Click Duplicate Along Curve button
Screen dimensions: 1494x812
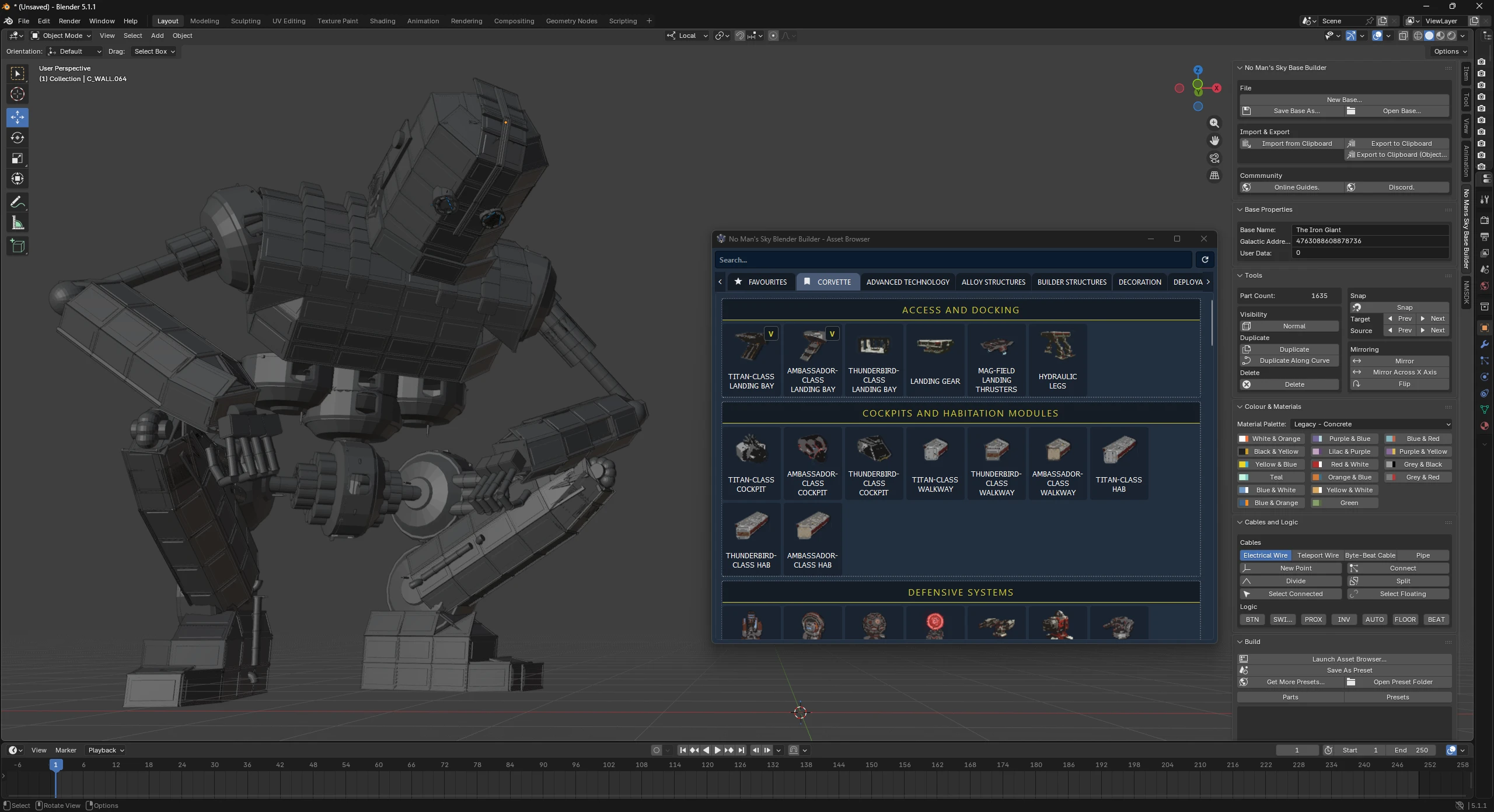click(1289, 360)
